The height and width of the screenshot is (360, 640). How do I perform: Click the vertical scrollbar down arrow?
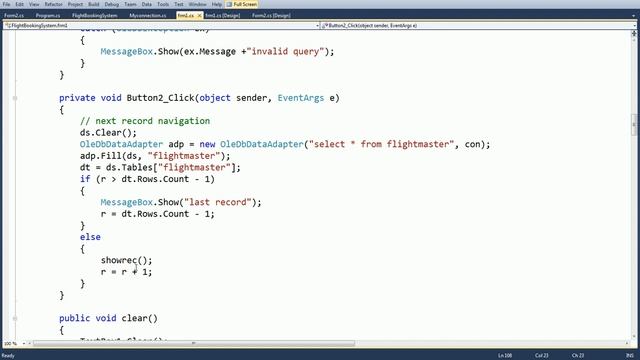coord(634,337)
